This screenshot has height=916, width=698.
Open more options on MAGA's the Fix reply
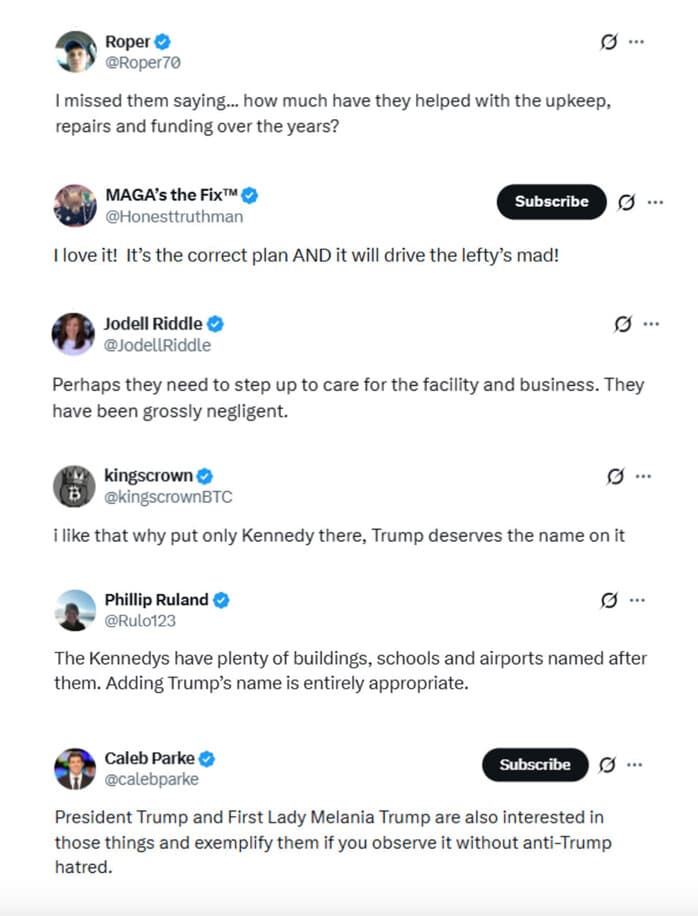click(x=657, y=202)
